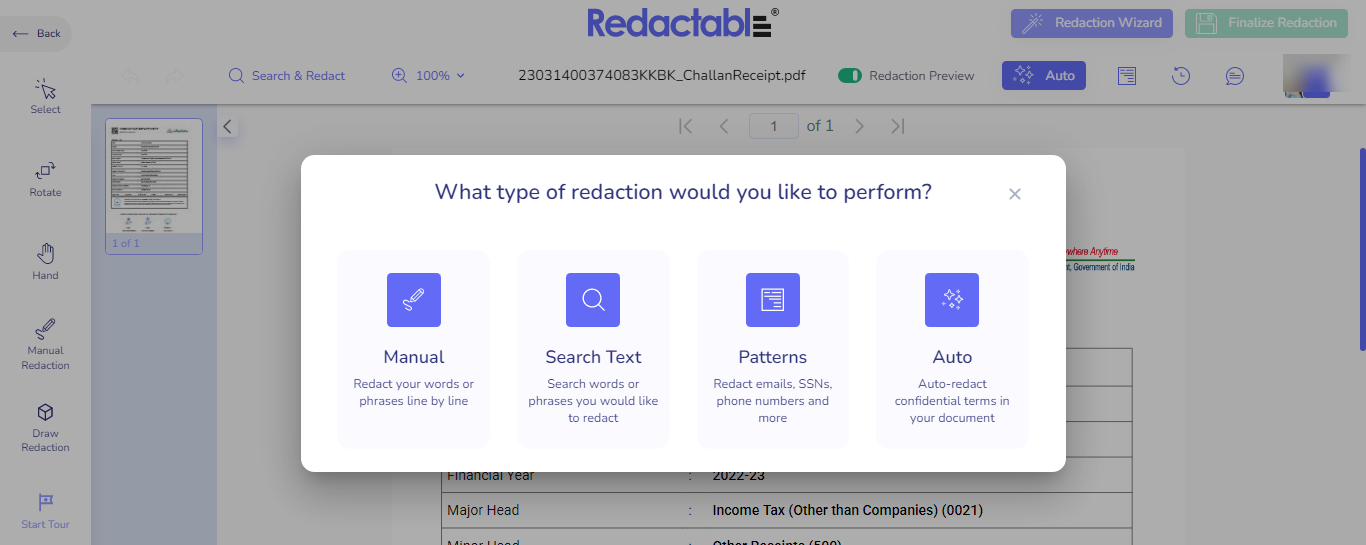Select the Rotate tool
Image resolution: width=1366 pixels, height=545 pixels.
[x=45, y=180]
